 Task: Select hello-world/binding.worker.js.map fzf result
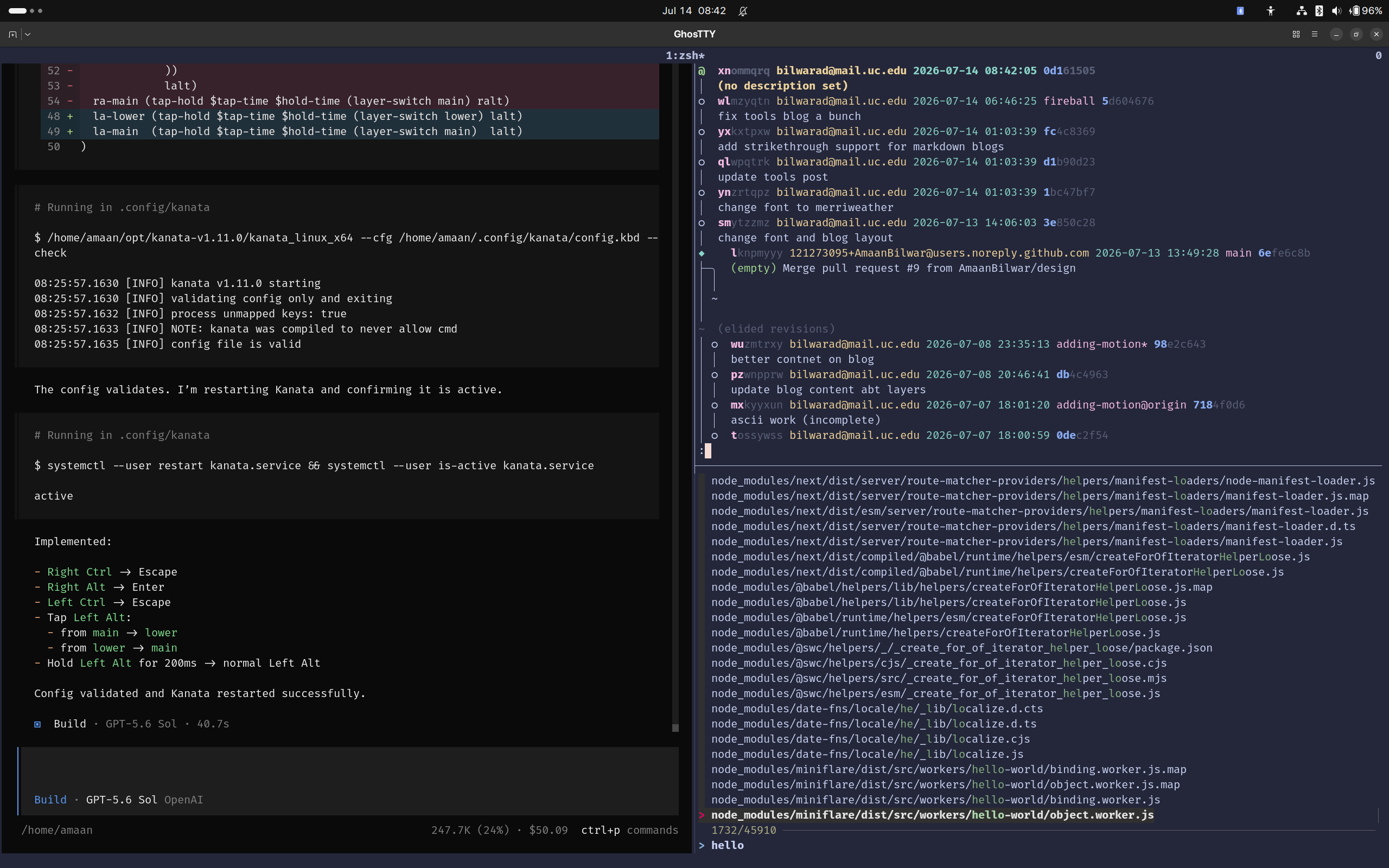pos(949,770)
